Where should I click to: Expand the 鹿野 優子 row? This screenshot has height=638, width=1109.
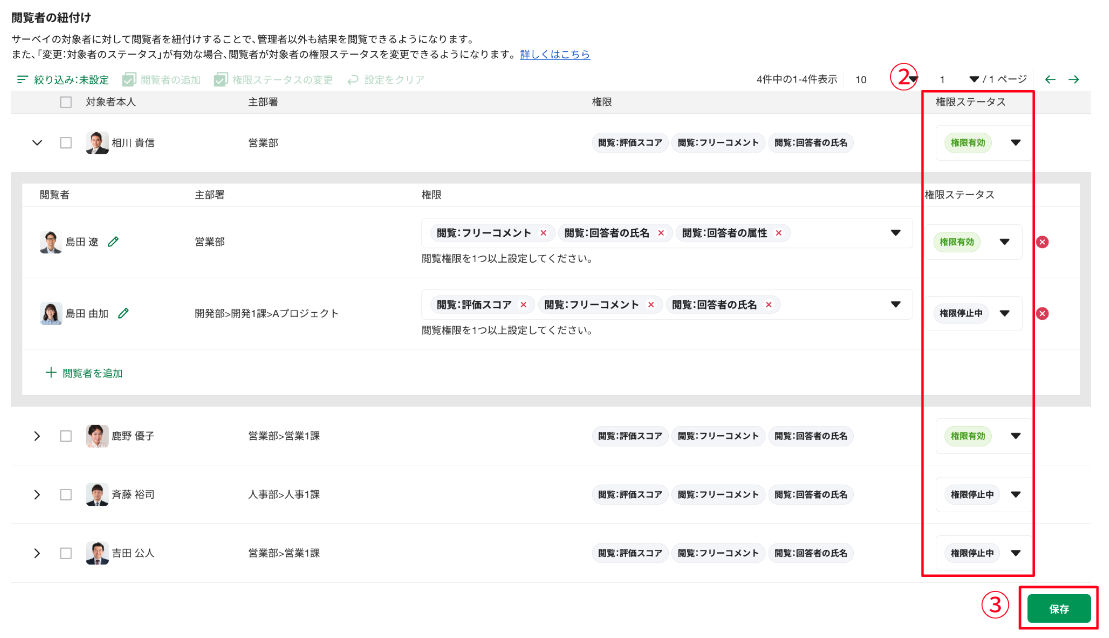(37, 436)
